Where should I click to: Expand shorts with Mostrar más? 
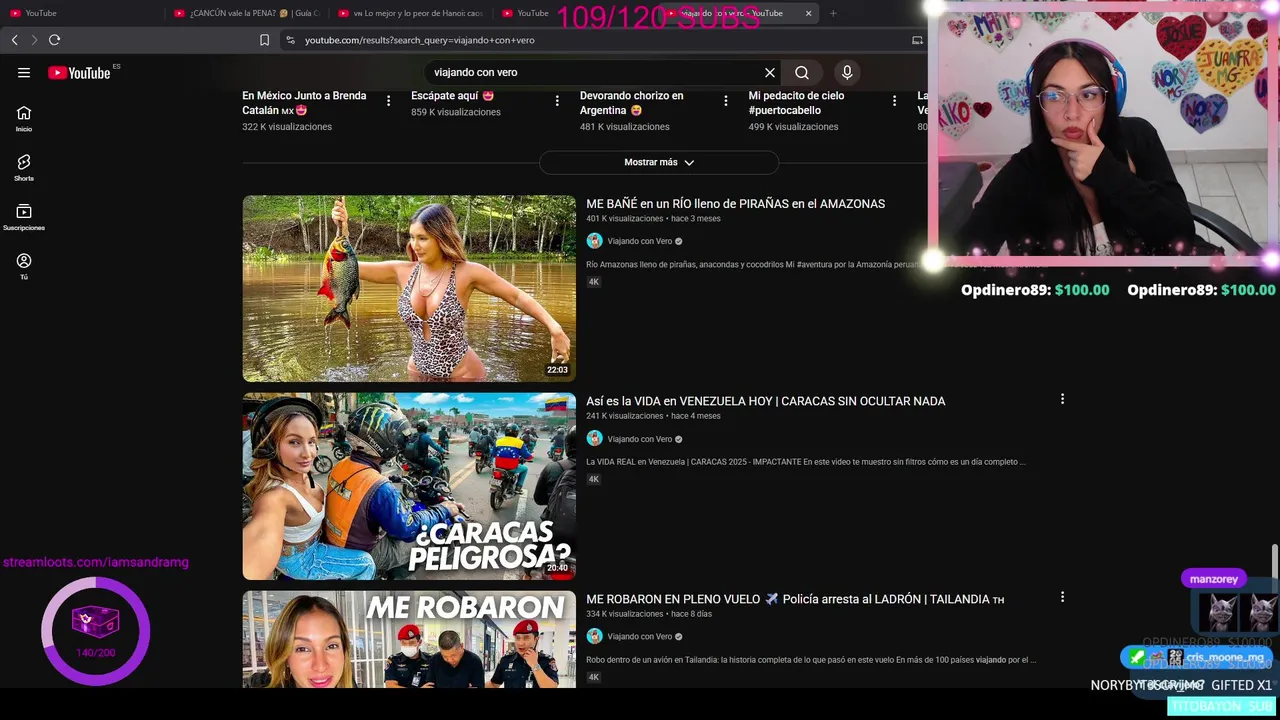point(659,162)
